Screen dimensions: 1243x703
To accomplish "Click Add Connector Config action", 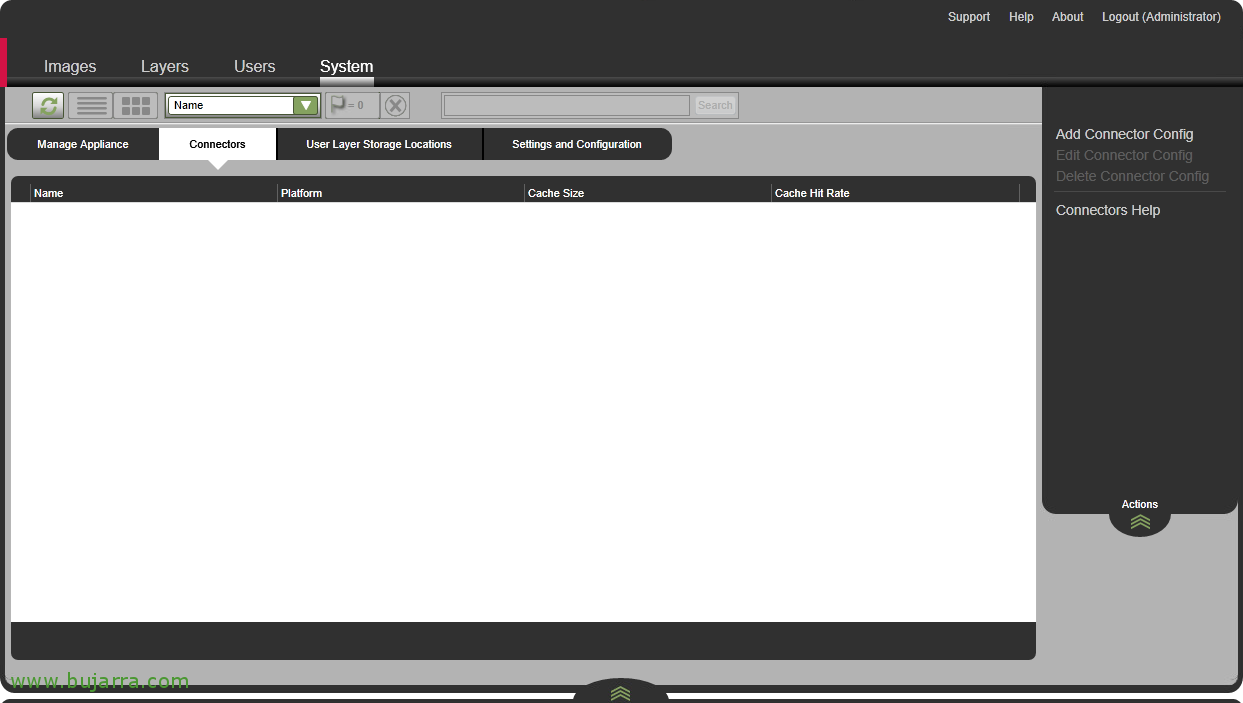I will coord(1124,134).
